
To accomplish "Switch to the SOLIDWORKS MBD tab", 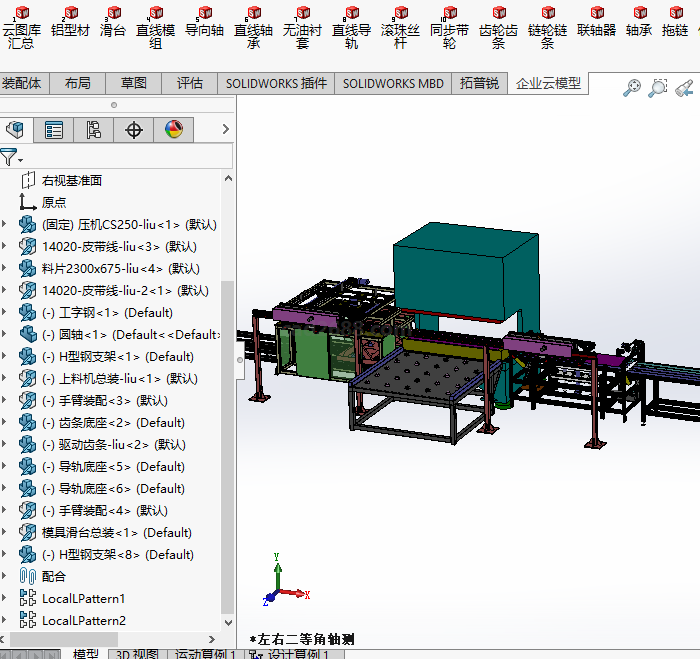I will click(x=393, y=83).
